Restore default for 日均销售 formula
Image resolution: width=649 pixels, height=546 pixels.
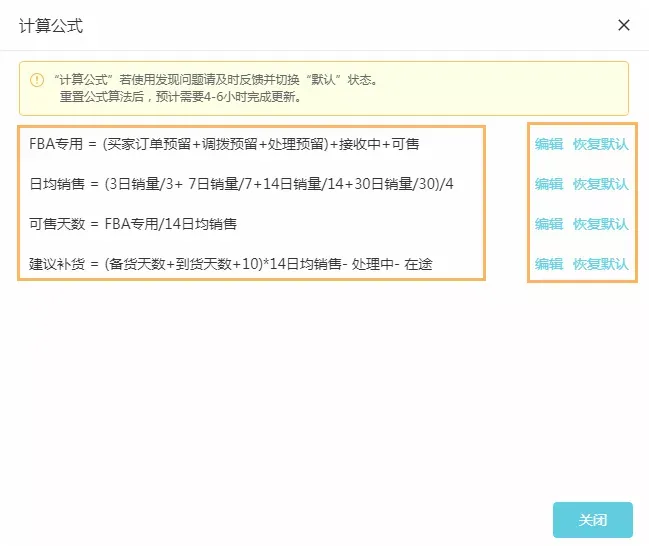(x=601, y=184)
